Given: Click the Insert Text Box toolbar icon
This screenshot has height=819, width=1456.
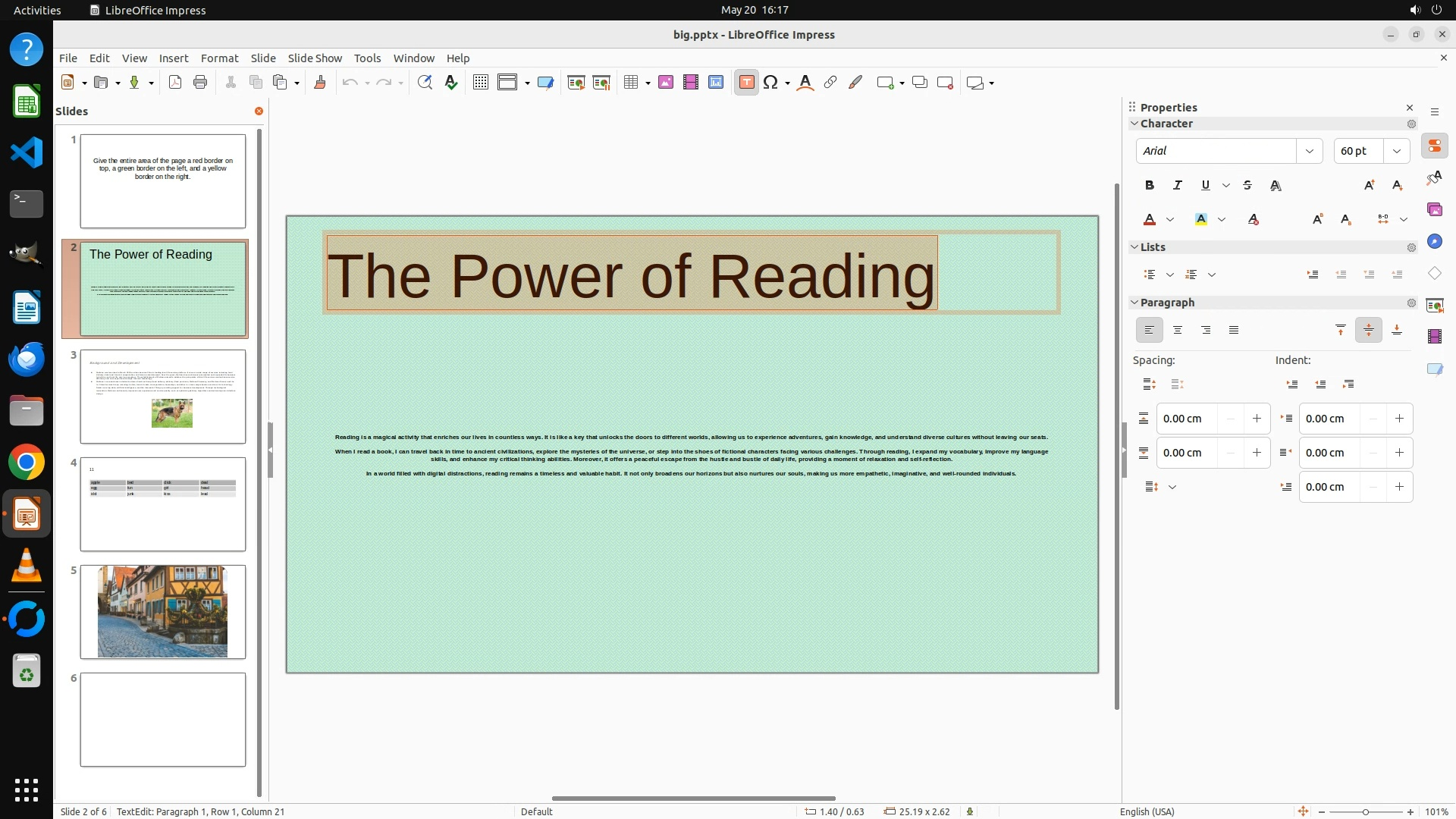Looking at the screenshot, I should pyautogui.click(x=746, y=83).
